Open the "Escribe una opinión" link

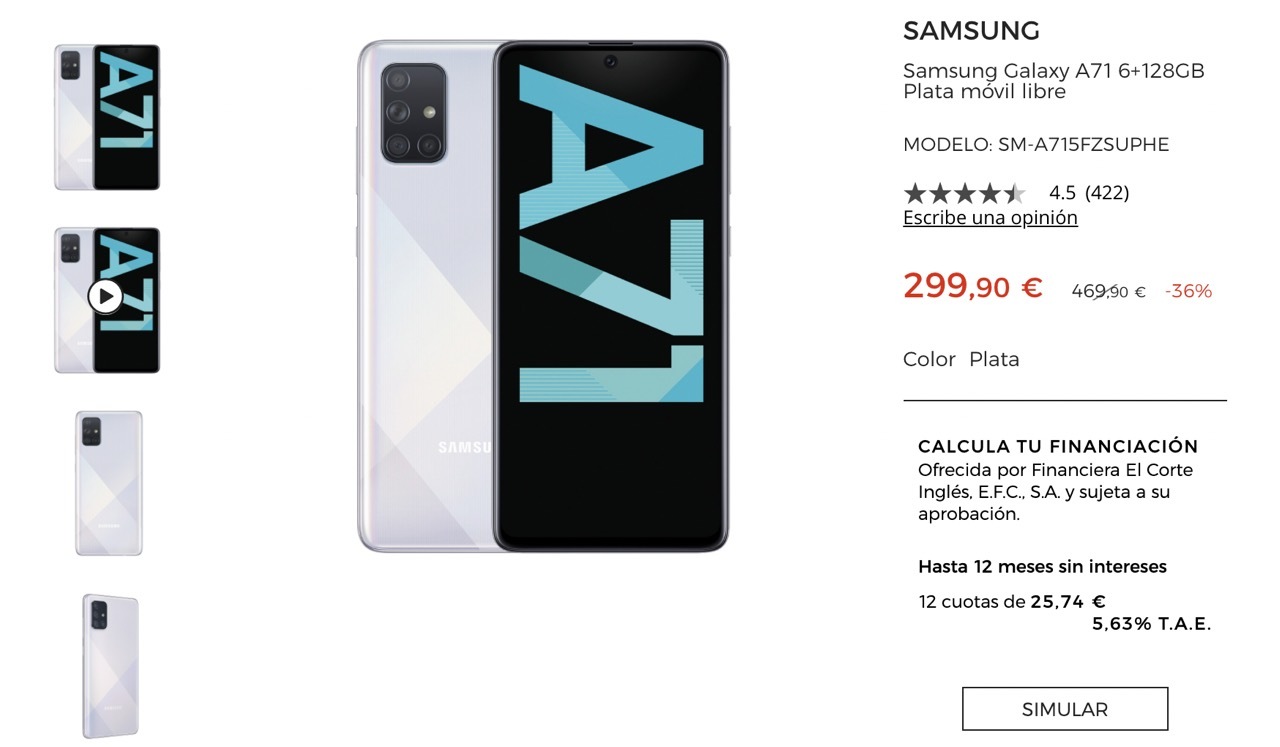click(x=990, y=218)
